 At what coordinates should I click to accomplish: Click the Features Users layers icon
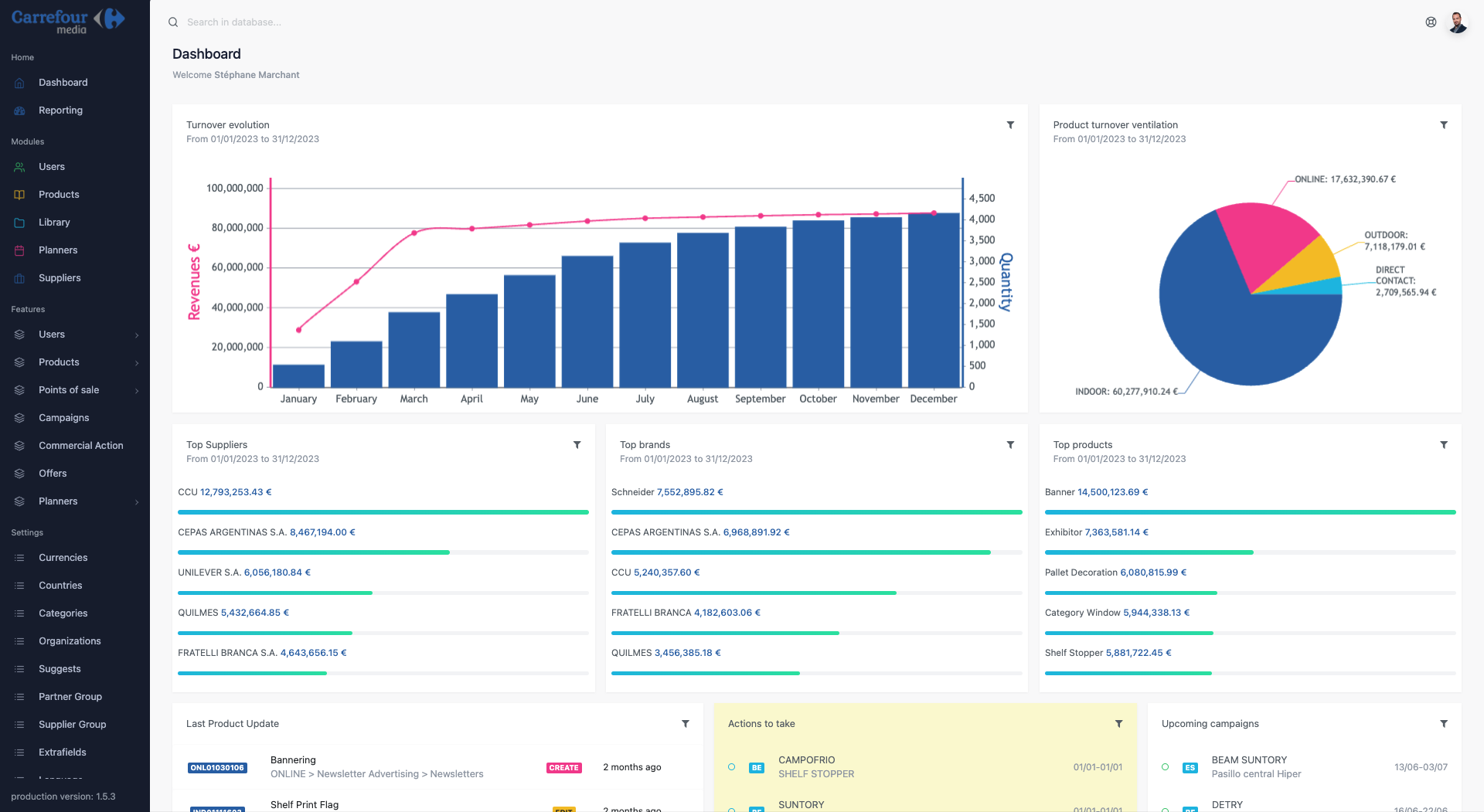tap(20, 335)
